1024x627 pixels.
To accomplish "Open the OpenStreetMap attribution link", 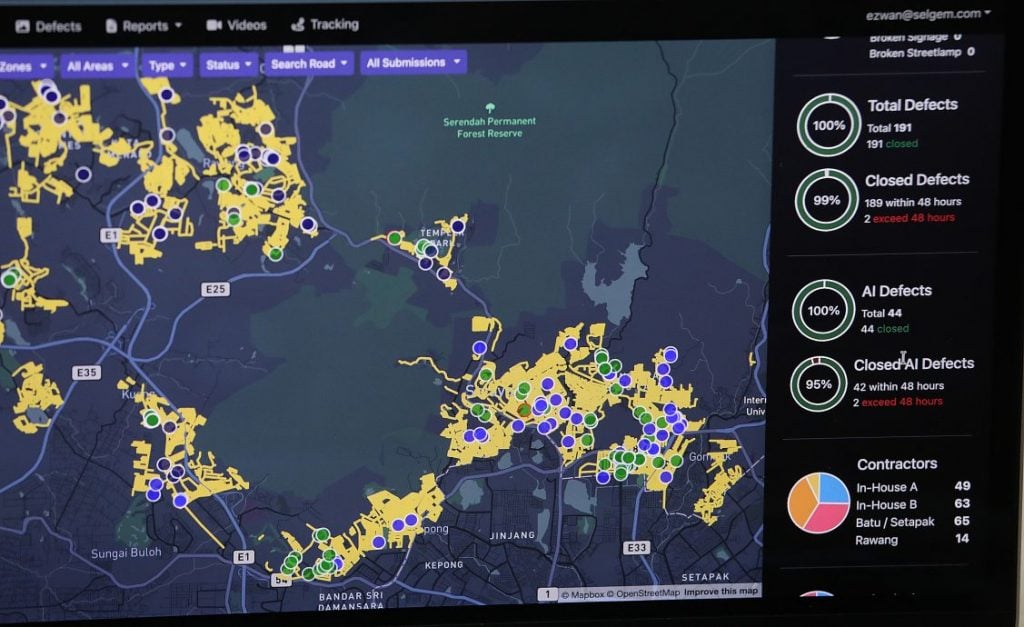I will (647, 593).
